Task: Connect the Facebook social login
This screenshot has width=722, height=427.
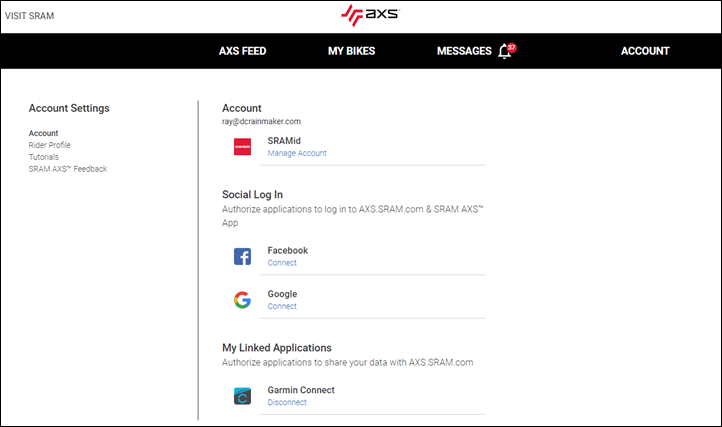Action: click(x=282, y=263)
